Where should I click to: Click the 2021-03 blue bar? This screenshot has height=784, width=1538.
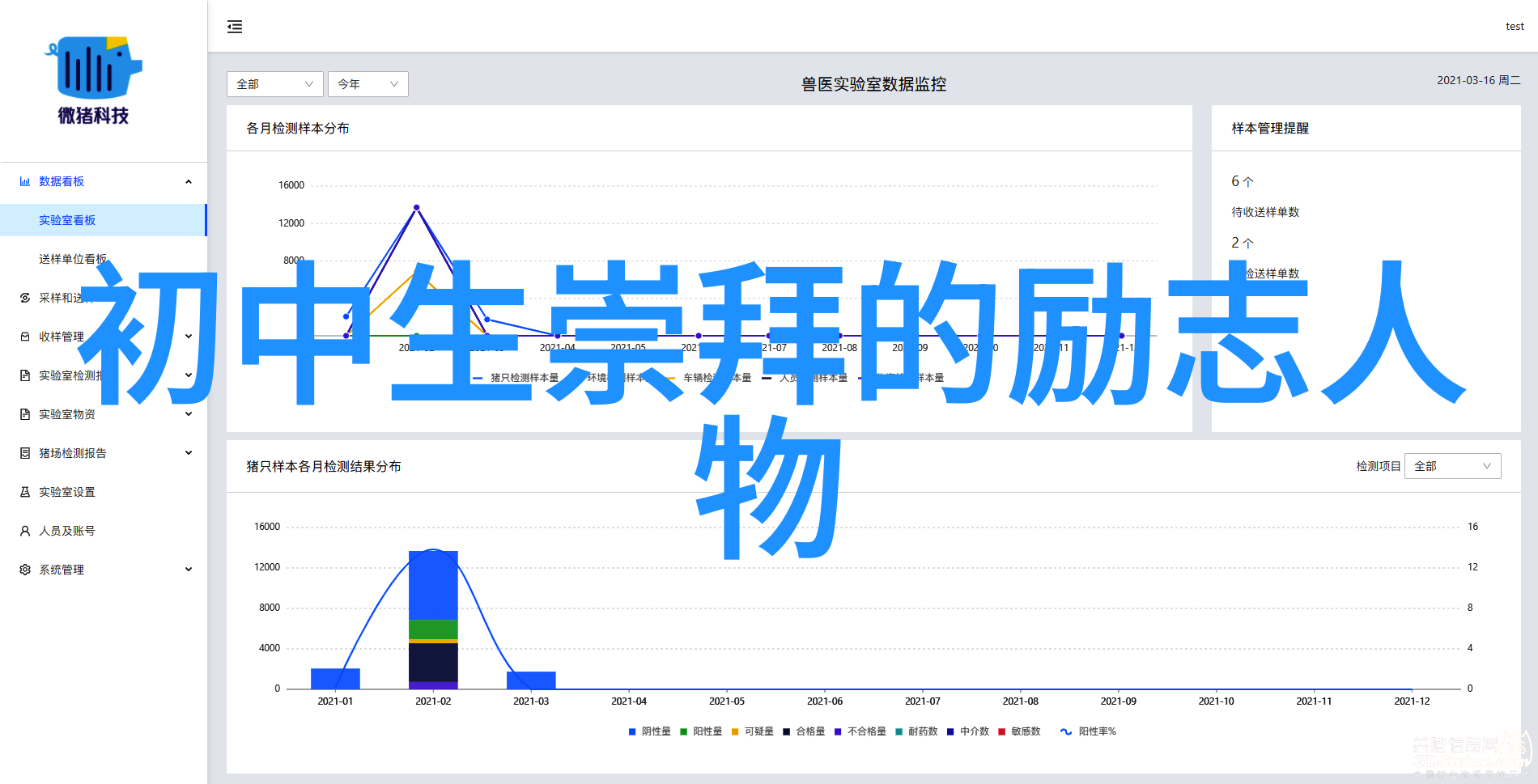pos(531,680)
